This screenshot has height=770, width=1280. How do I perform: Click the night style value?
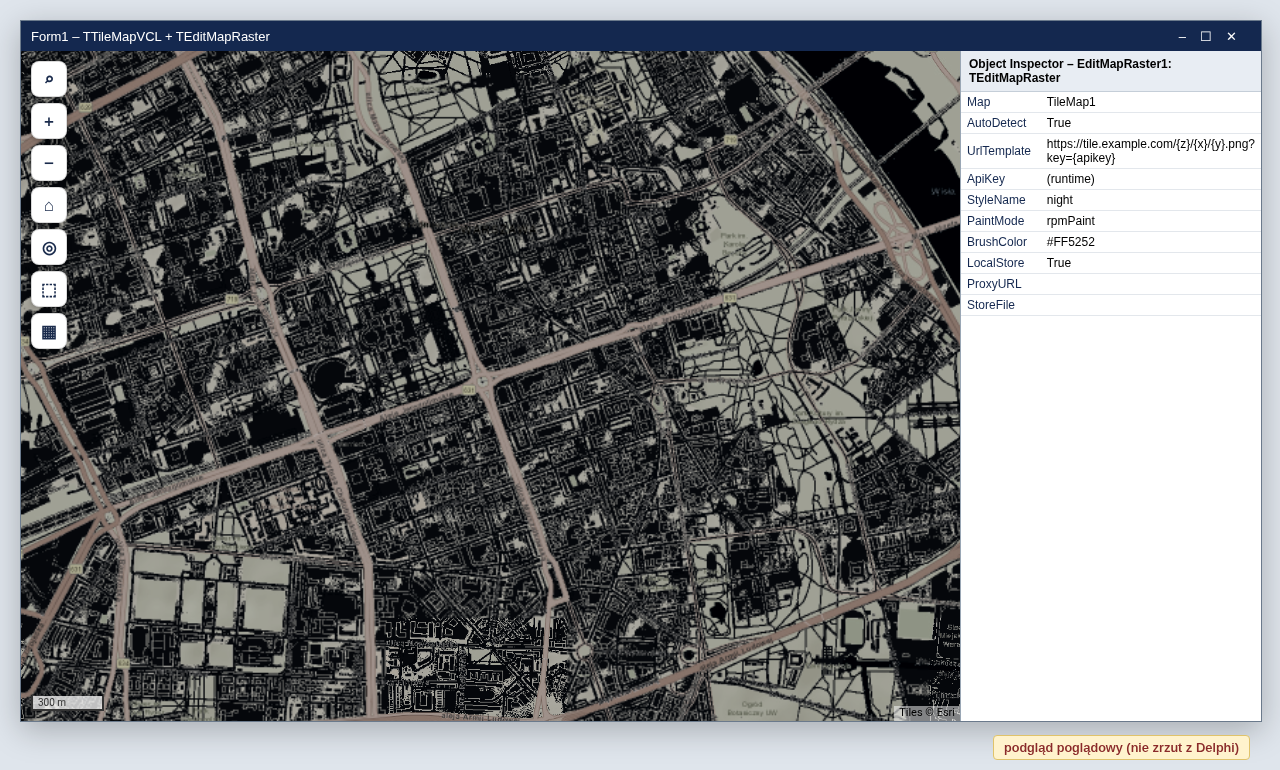(x=1060, y=200)
